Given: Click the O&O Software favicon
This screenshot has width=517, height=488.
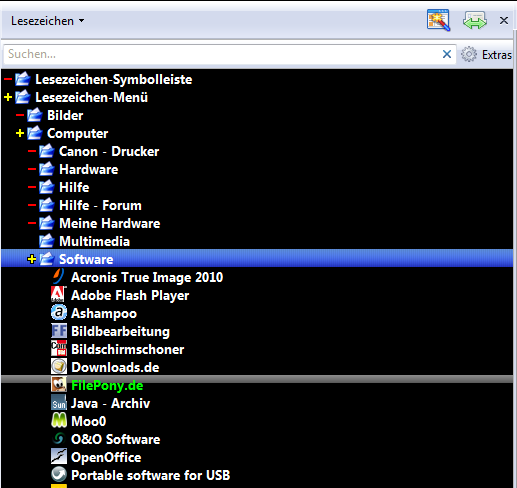Looking at the screenshot, I should point(59,438).
